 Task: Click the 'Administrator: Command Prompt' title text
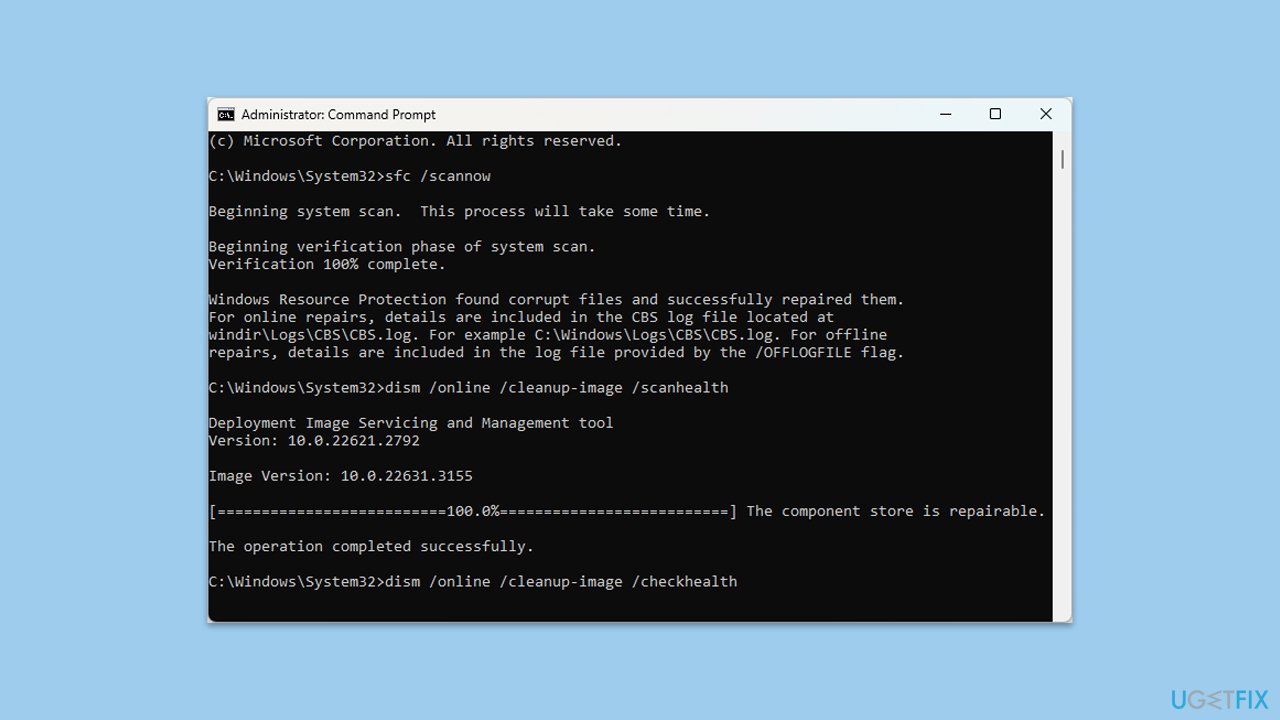[x=338, y=115]
